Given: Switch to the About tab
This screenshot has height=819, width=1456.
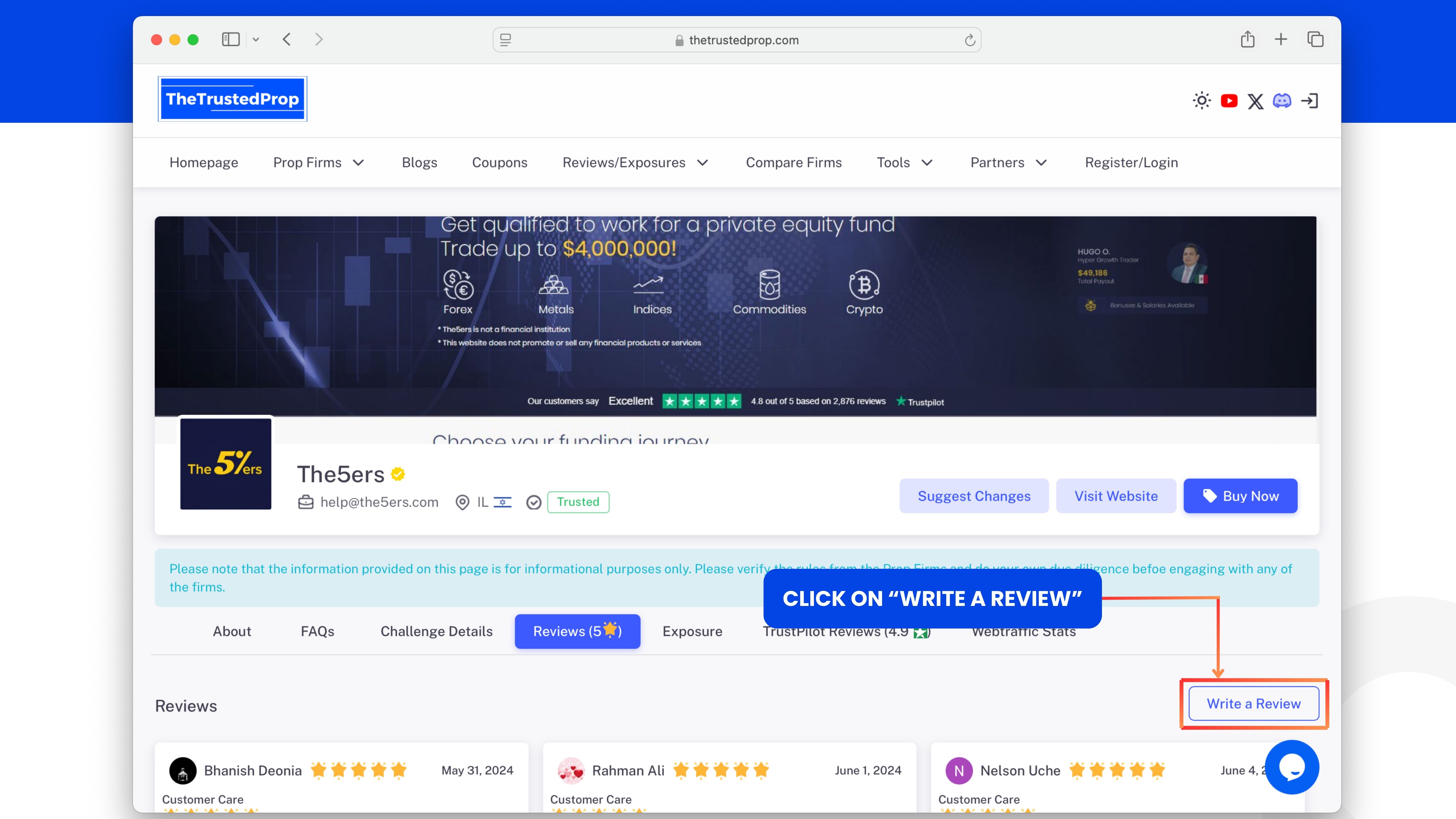Looking at the screenshot, I should coord(232,631).
